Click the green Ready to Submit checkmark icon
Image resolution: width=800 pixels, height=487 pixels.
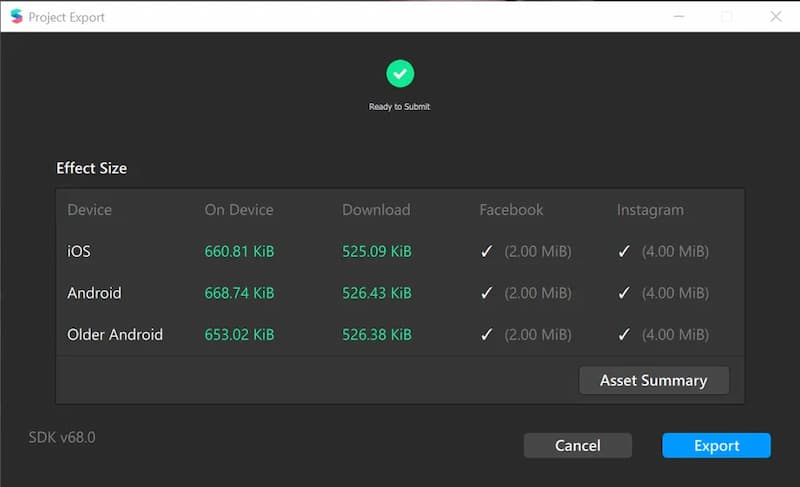[x=400, y=73]
